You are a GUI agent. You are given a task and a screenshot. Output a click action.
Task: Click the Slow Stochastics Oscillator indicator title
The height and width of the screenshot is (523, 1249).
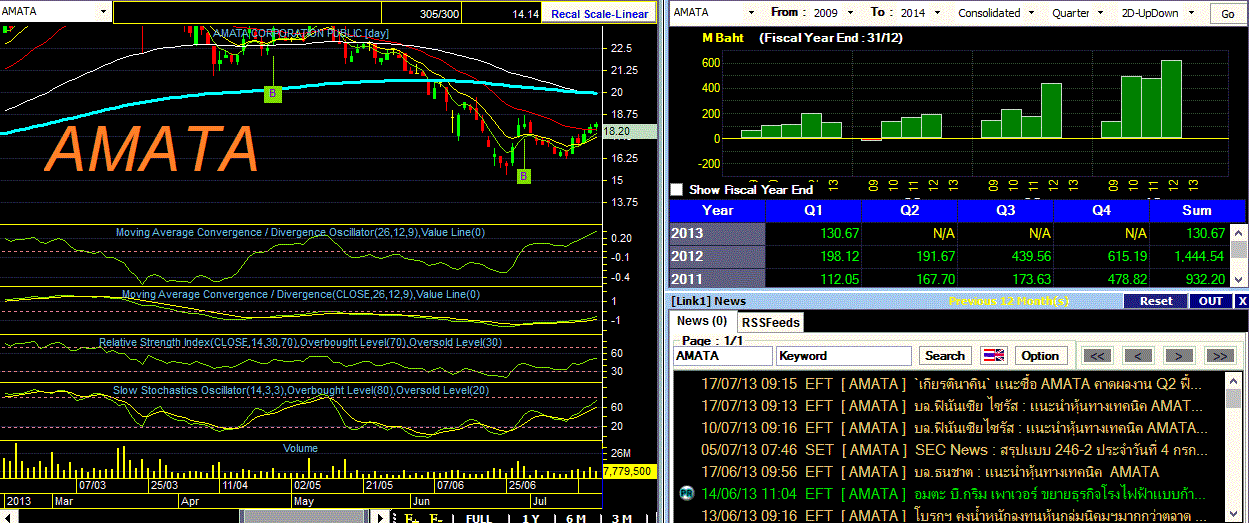(300, 390)
